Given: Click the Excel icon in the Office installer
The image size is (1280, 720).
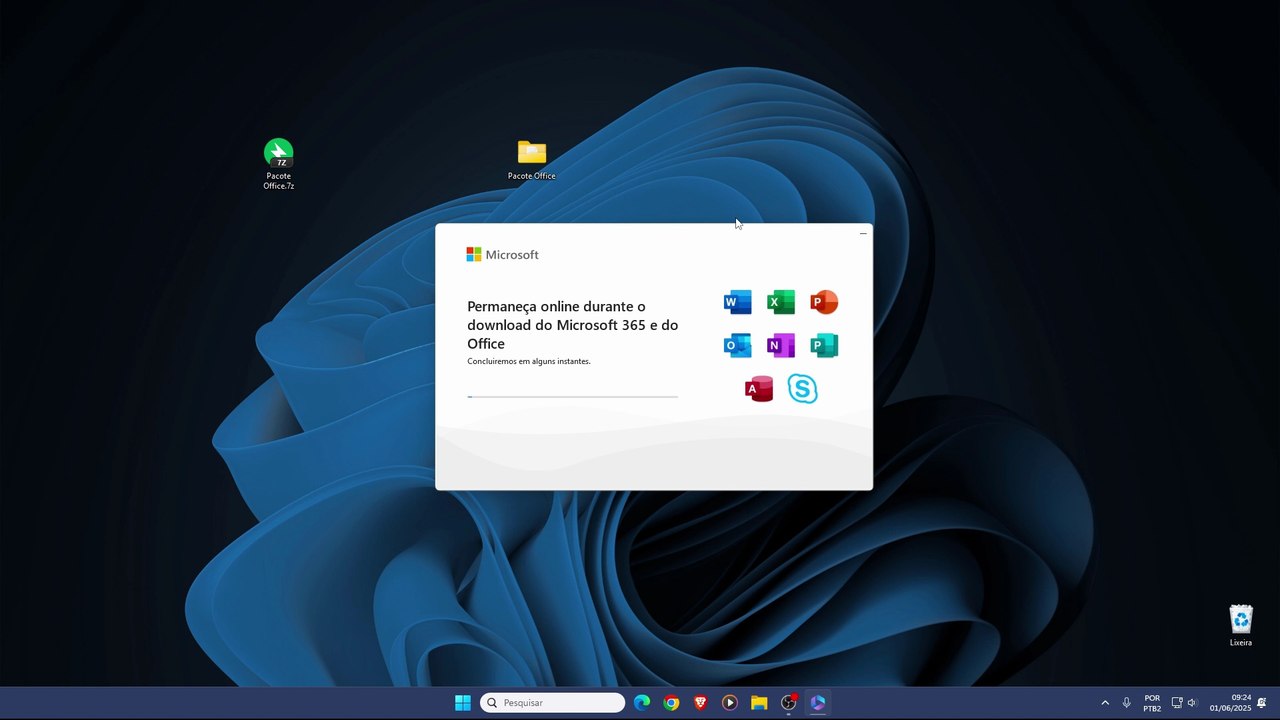Looking at the screenshot, I should point(780,302).
